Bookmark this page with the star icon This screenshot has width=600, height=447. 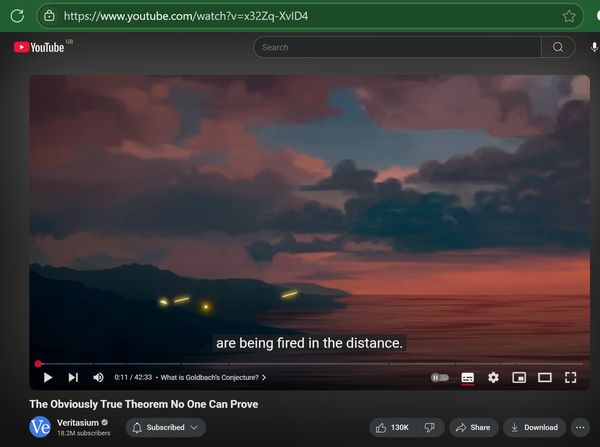pyautogui.click(x=569, y=16)
